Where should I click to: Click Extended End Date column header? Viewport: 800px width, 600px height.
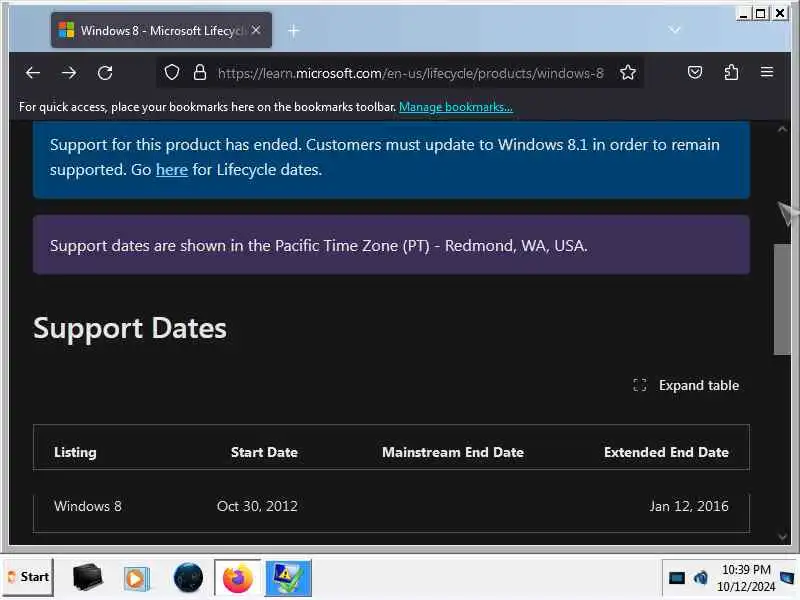pyautogui.click(x=666, y=452)
